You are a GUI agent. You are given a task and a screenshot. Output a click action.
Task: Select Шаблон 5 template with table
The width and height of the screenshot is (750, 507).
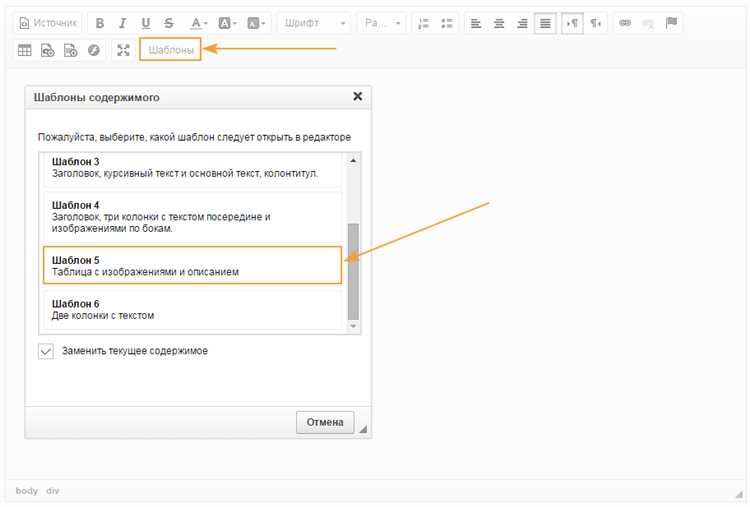click(x=193, y=266)
